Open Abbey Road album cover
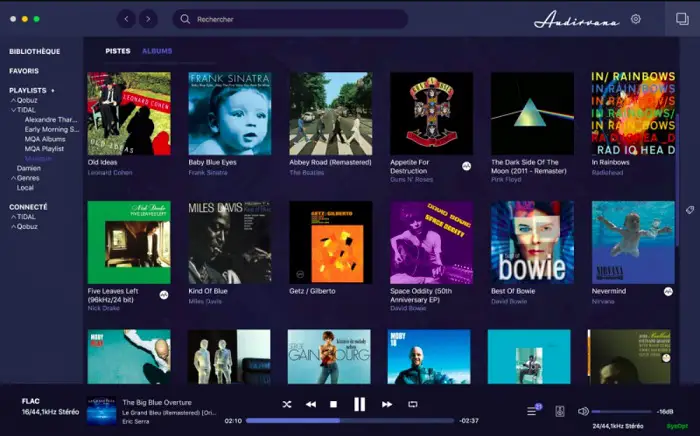The width and height of the screenshot is (700, 436). click(331, 113)
